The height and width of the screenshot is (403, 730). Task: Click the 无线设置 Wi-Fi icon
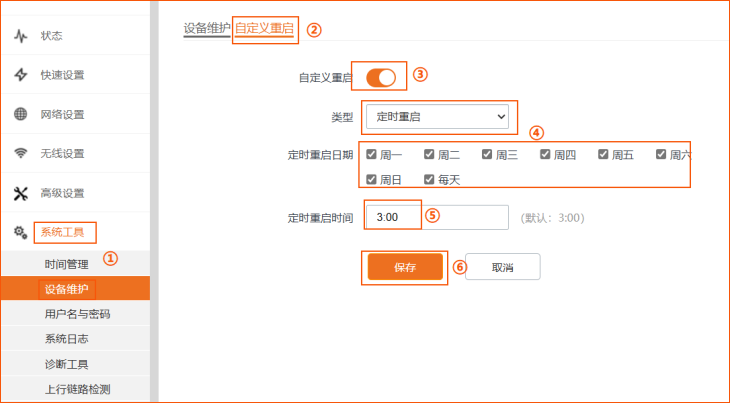click(20, 153)
